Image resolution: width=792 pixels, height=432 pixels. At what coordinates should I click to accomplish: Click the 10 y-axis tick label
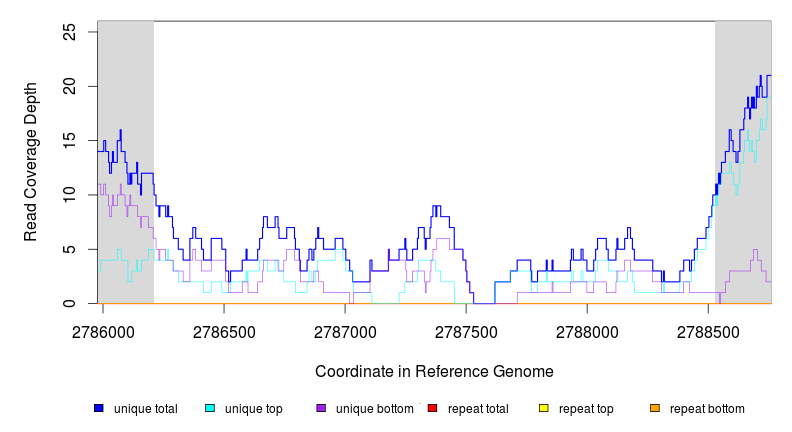click(70, 195)
